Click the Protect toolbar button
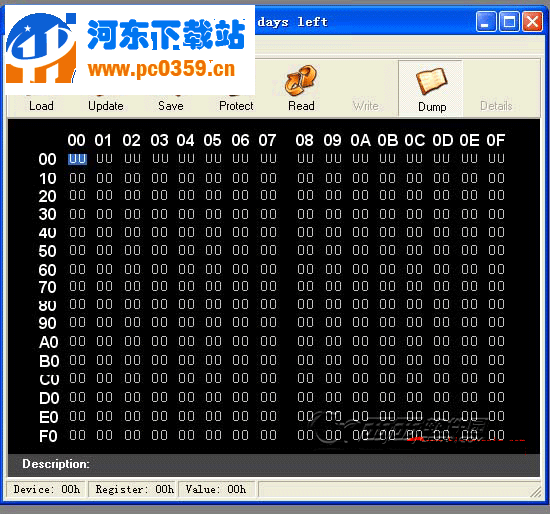550x514 pixels. click(x=236, y=106)
